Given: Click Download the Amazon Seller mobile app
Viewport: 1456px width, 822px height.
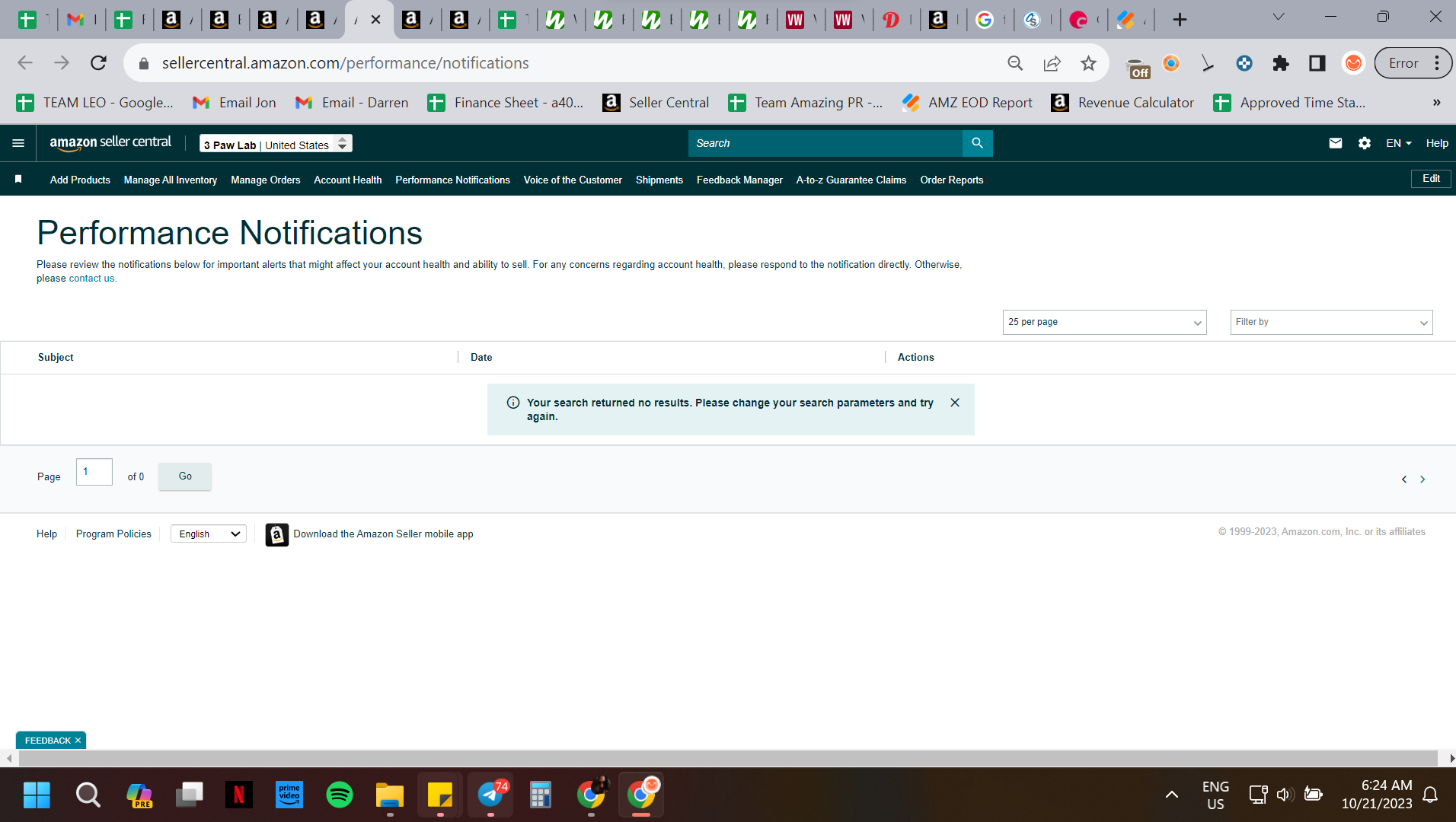Looking at the screenshot, I should 383,534.
